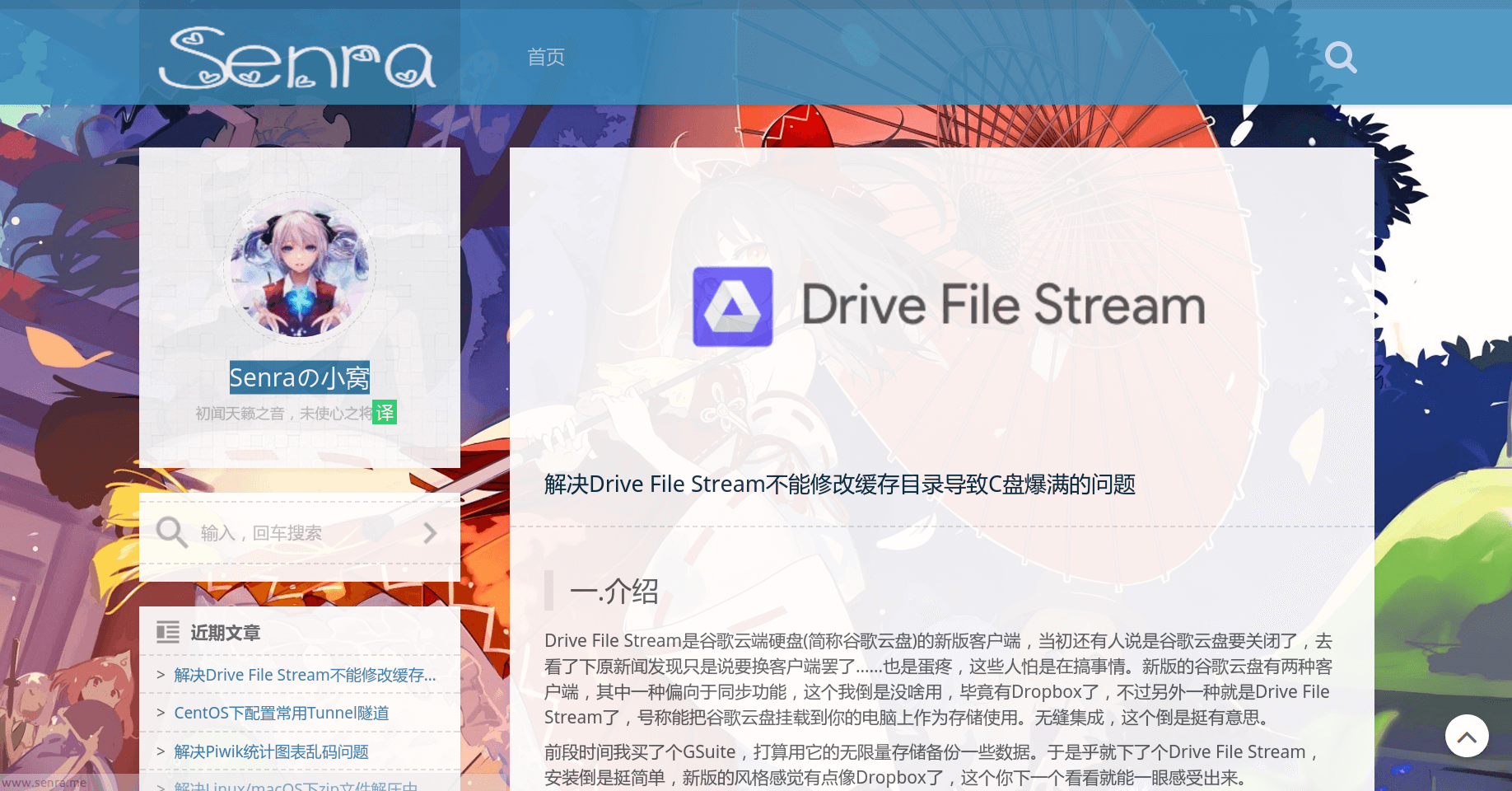Click the sidebar search magnifier icon
The width and height of the screenshot is (1512, 791).
[172, 532]
